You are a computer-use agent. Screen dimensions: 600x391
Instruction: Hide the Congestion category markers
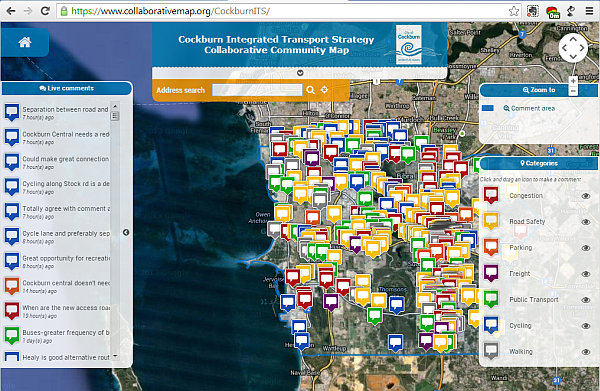click(585, 196)
